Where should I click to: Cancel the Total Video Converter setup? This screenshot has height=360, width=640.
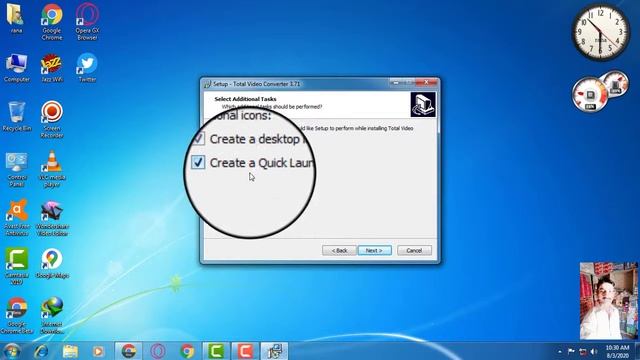[414, 250]
